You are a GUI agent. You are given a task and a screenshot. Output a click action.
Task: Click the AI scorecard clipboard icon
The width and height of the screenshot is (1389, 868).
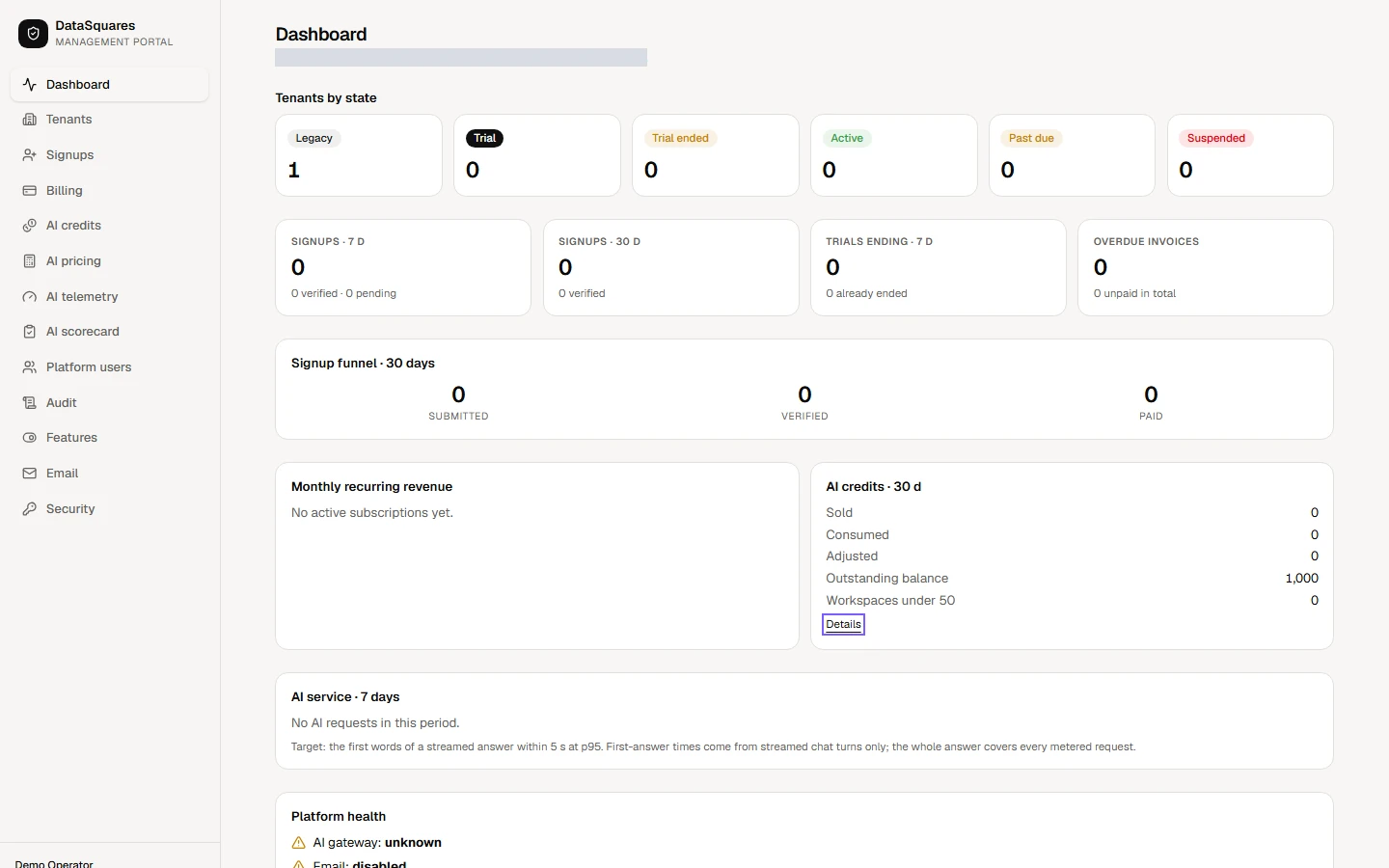point(30,332)
